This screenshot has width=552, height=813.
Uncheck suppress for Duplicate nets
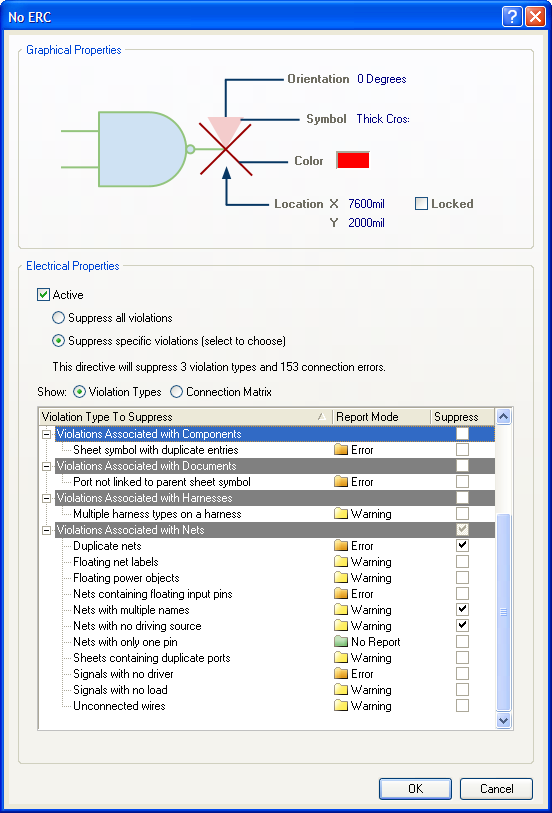pos(462,545)
